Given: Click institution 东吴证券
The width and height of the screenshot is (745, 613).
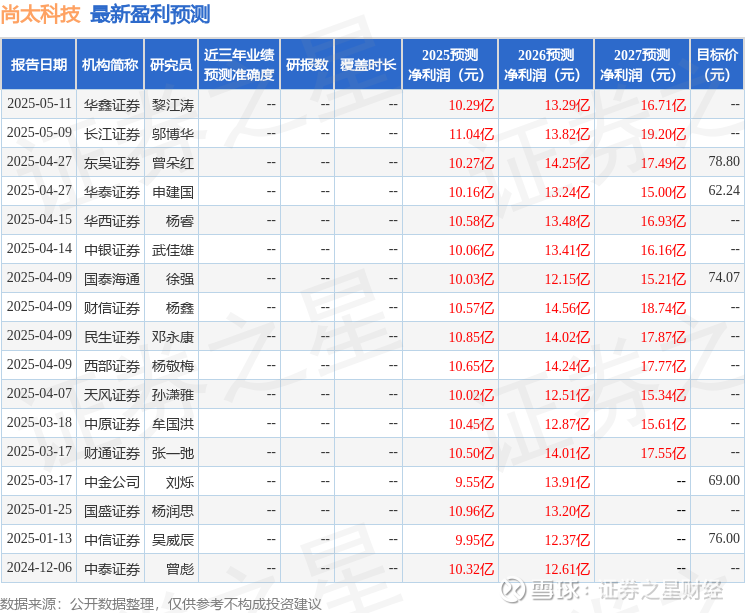Looking at the screenshot, I should (112, 163).
